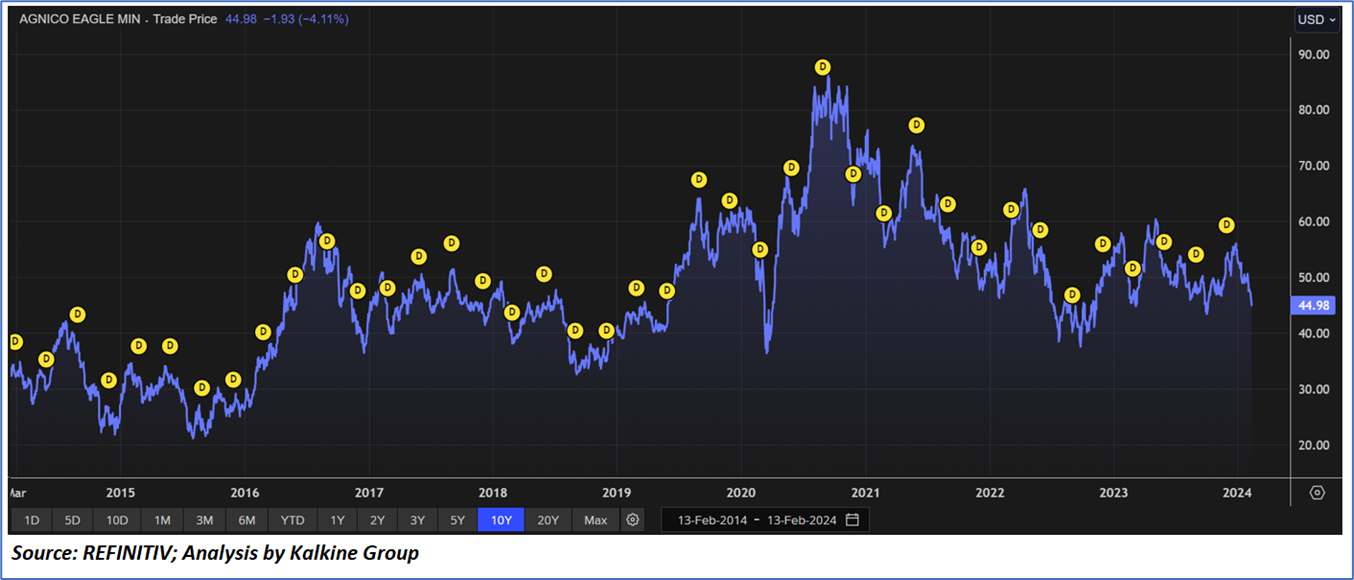This screenshot has width=1354, height=580.
Task: Show full history with Max button
Action: pyautogui.click(x=596, y=520)
